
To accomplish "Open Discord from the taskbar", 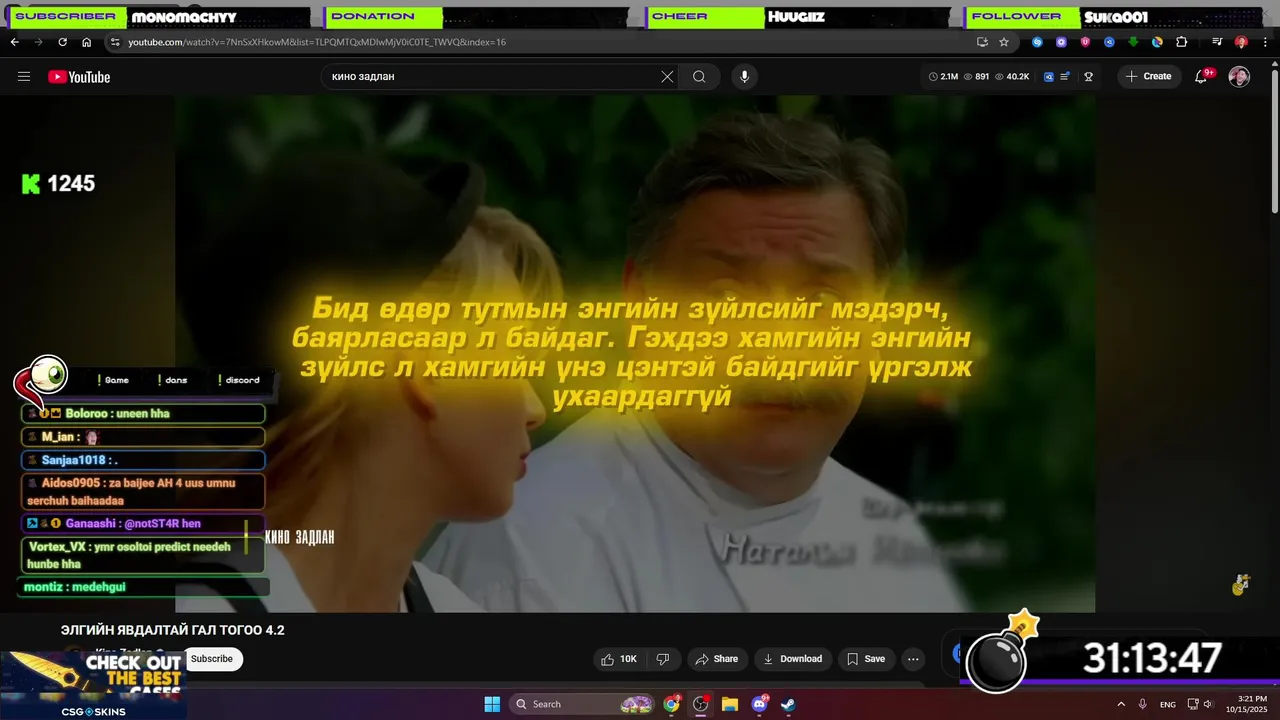I will (759, 704).
